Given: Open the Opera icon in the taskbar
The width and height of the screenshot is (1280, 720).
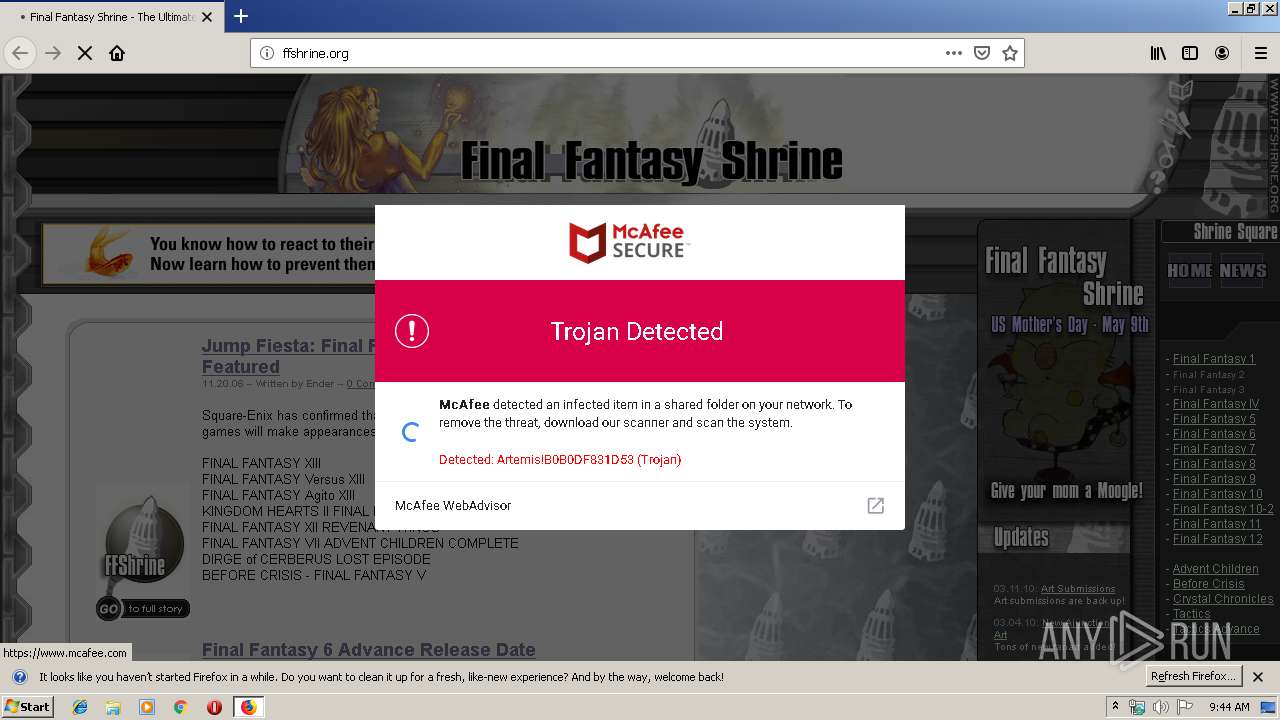Looking at the screenshot, I should coord(214,707).
